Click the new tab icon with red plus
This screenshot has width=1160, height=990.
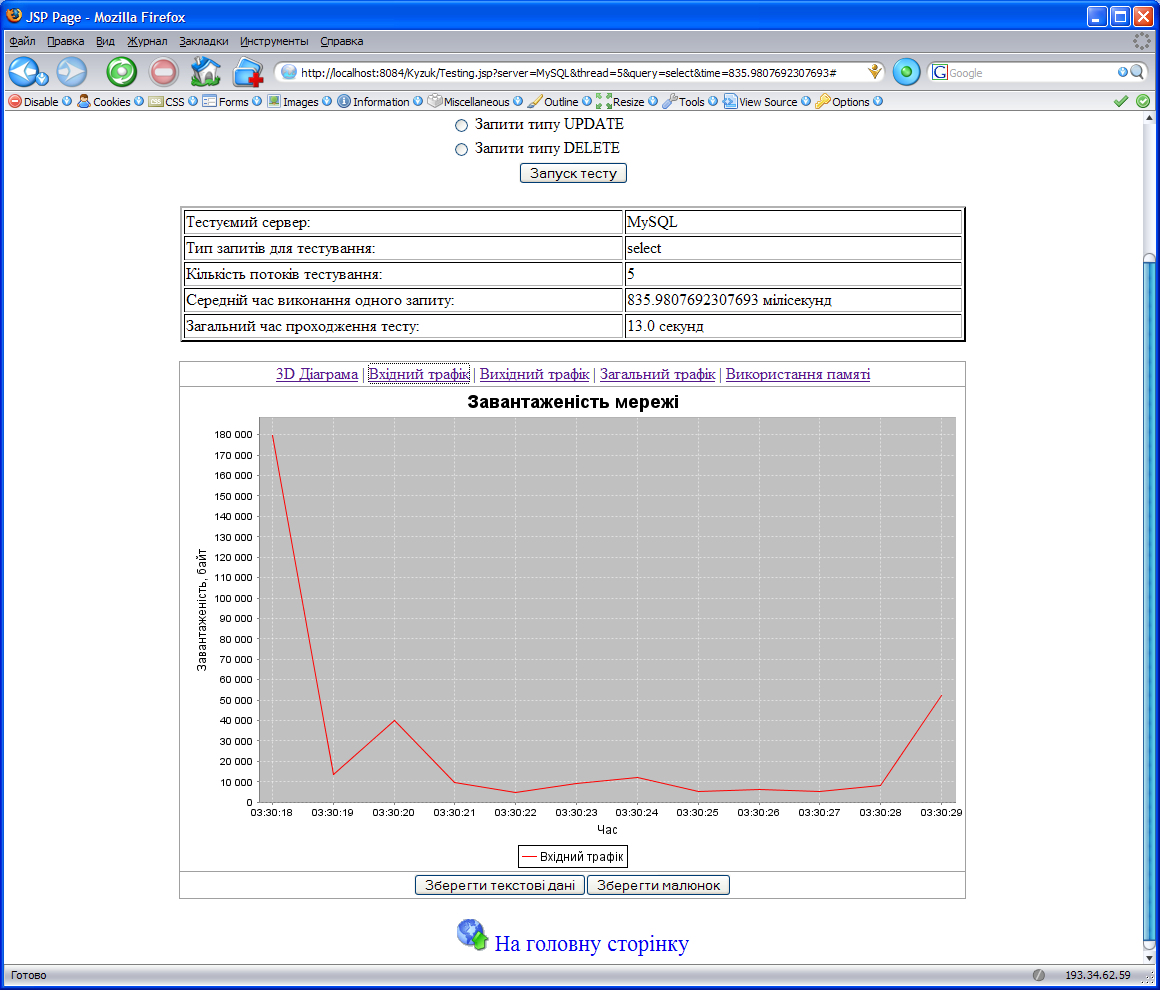[x=247, y=73]
